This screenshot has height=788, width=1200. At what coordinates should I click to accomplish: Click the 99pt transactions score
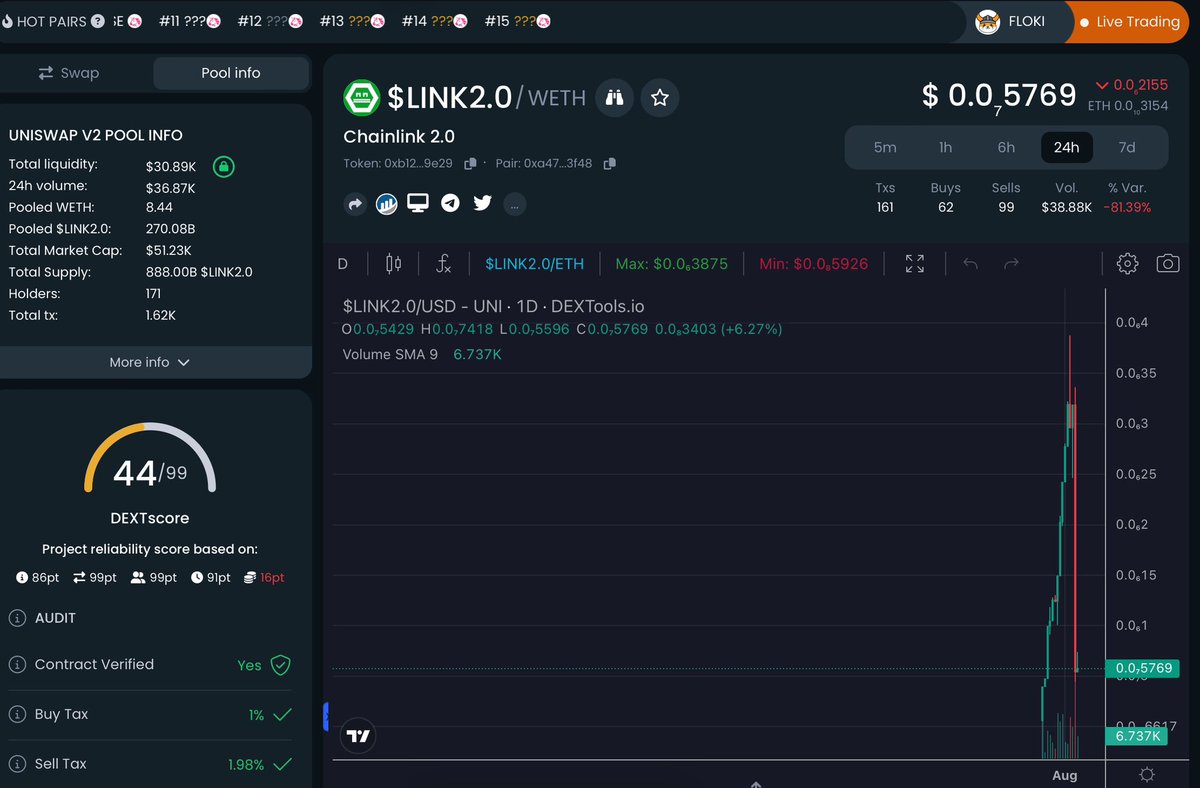click(95, 578)
